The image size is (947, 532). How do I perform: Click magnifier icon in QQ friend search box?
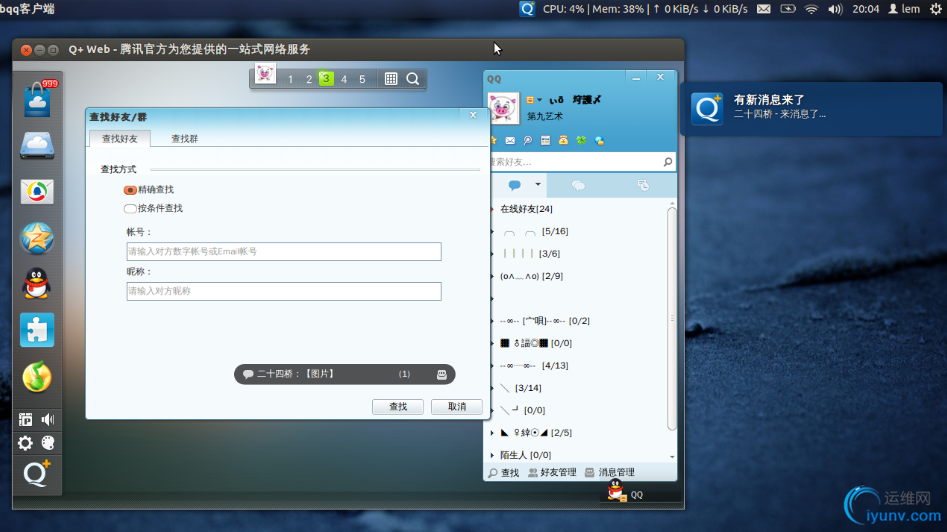667,162
